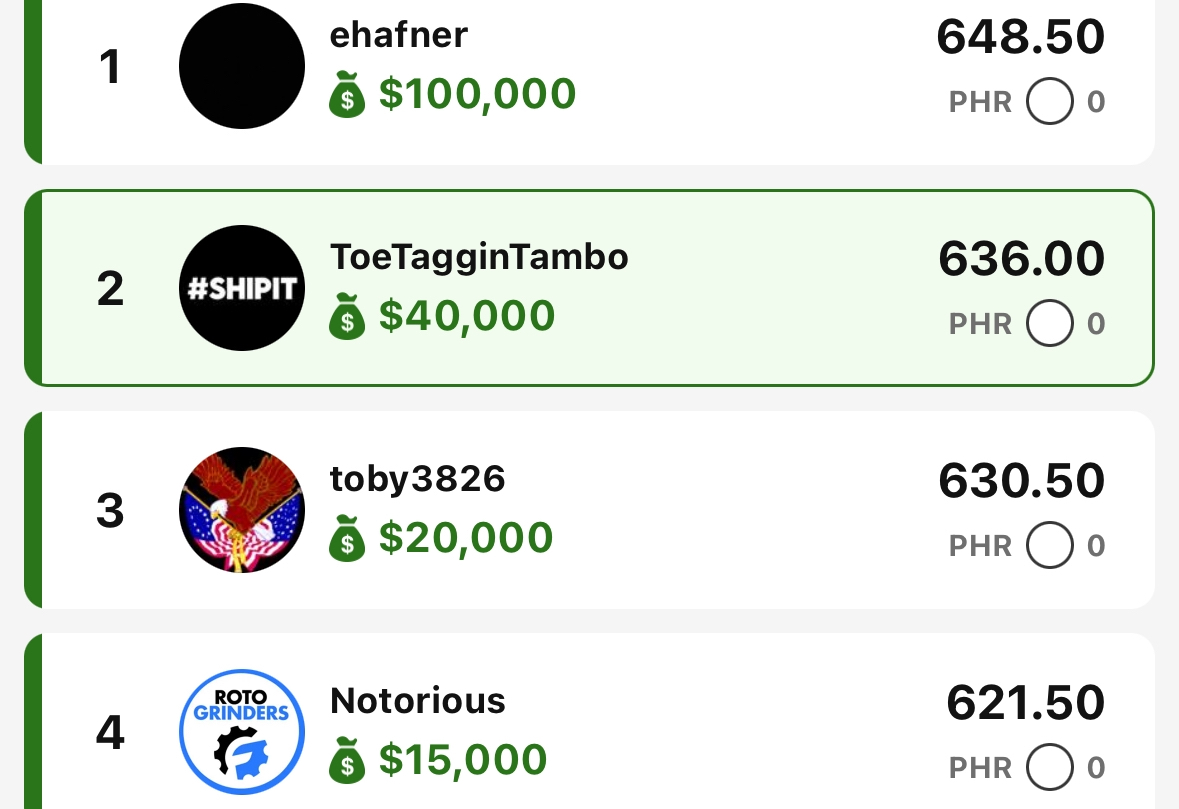The width and height of the screenshot is (1179, 809).
Task: Select the rank 3 number
Action: coord(110,511)
